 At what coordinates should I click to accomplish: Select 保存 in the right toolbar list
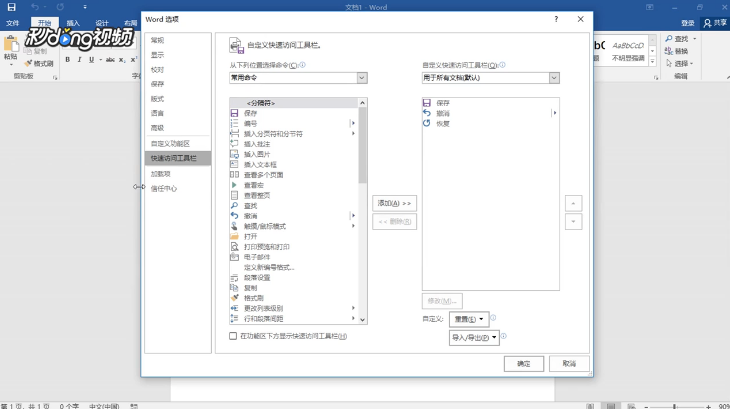490,103
